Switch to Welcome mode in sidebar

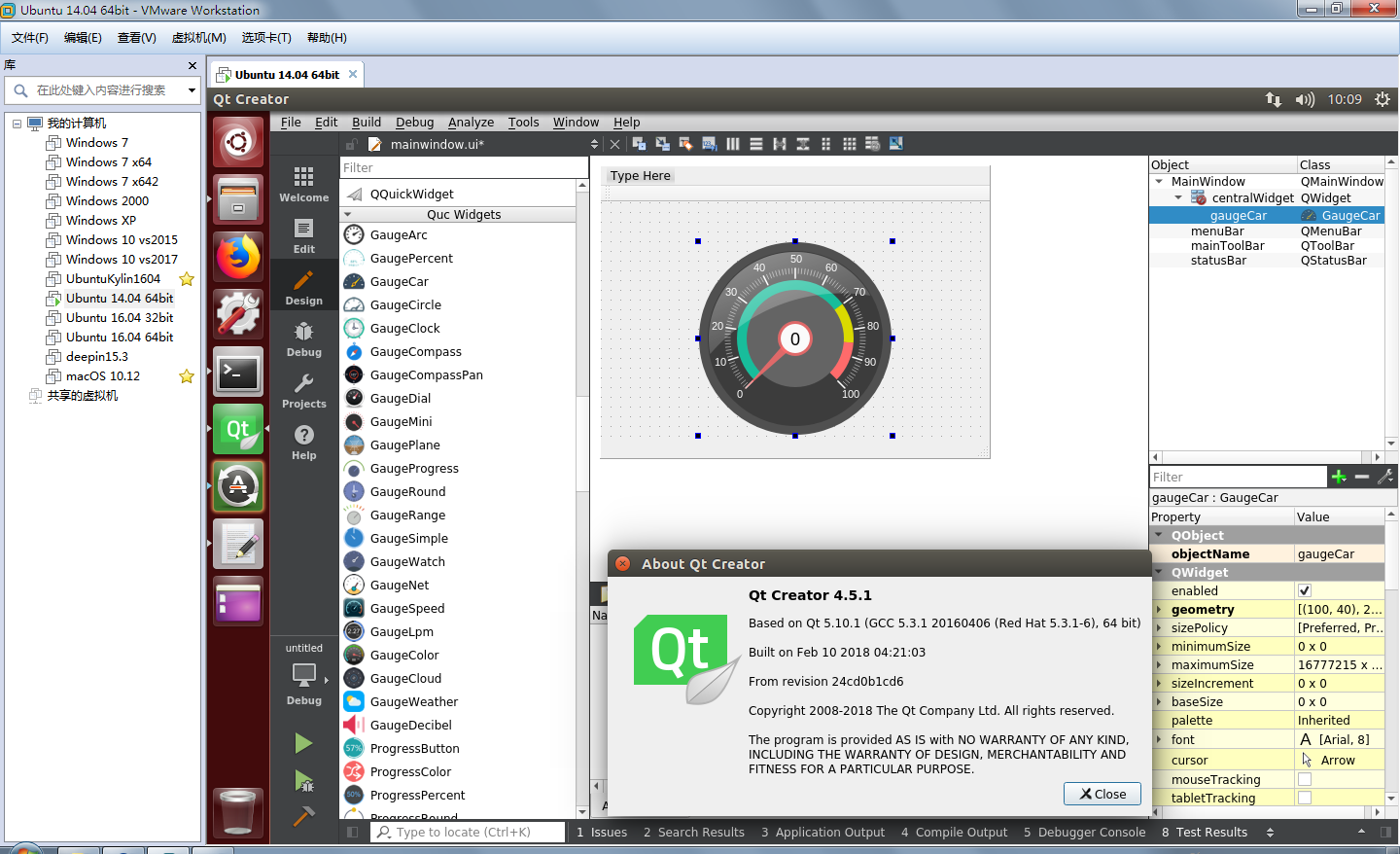pos(304,184)
